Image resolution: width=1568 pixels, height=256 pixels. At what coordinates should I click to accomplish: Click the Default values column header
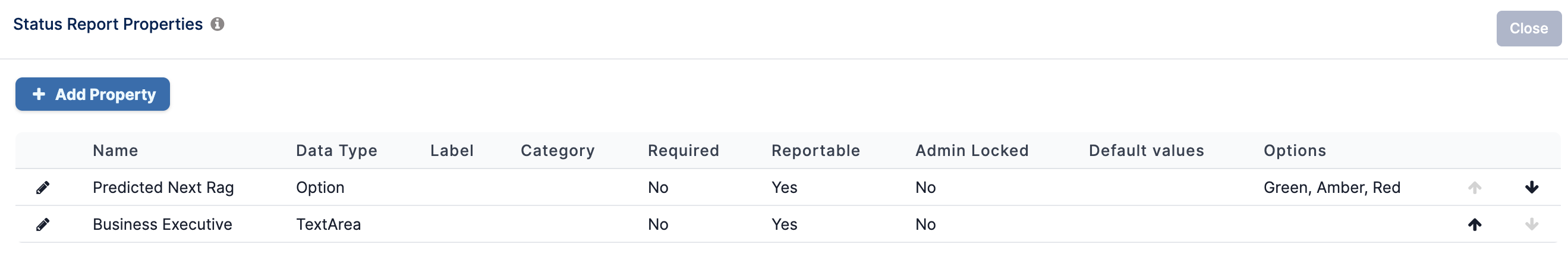[x=1146, y=151]
